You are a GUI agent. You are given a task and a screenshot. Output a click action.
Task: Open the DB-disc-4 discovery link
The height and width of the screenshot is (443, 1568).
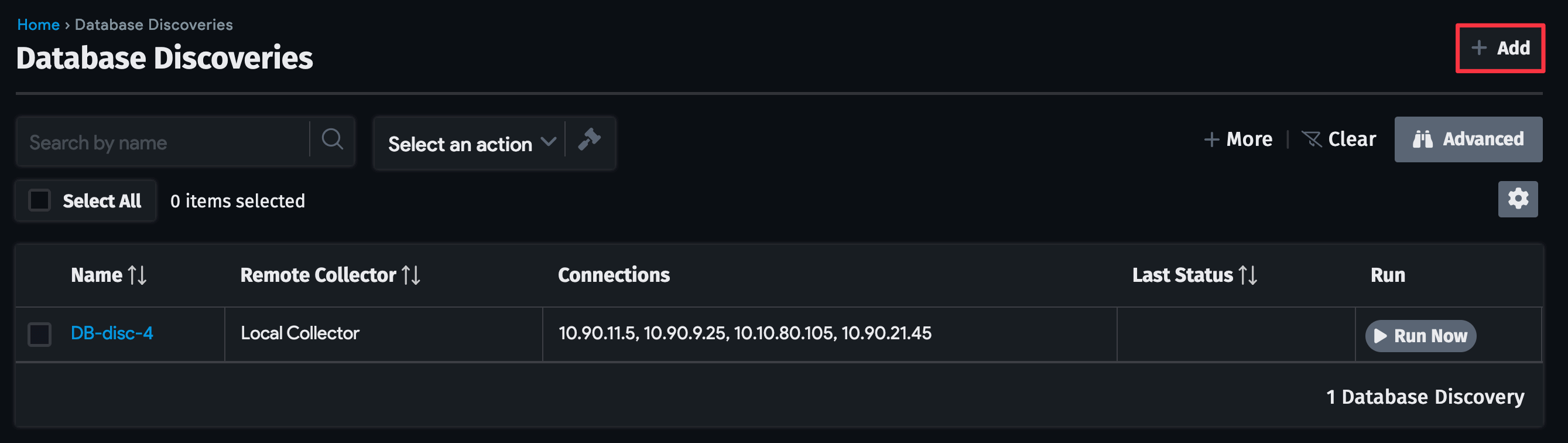pyautogui.click(x=112, y=333)
